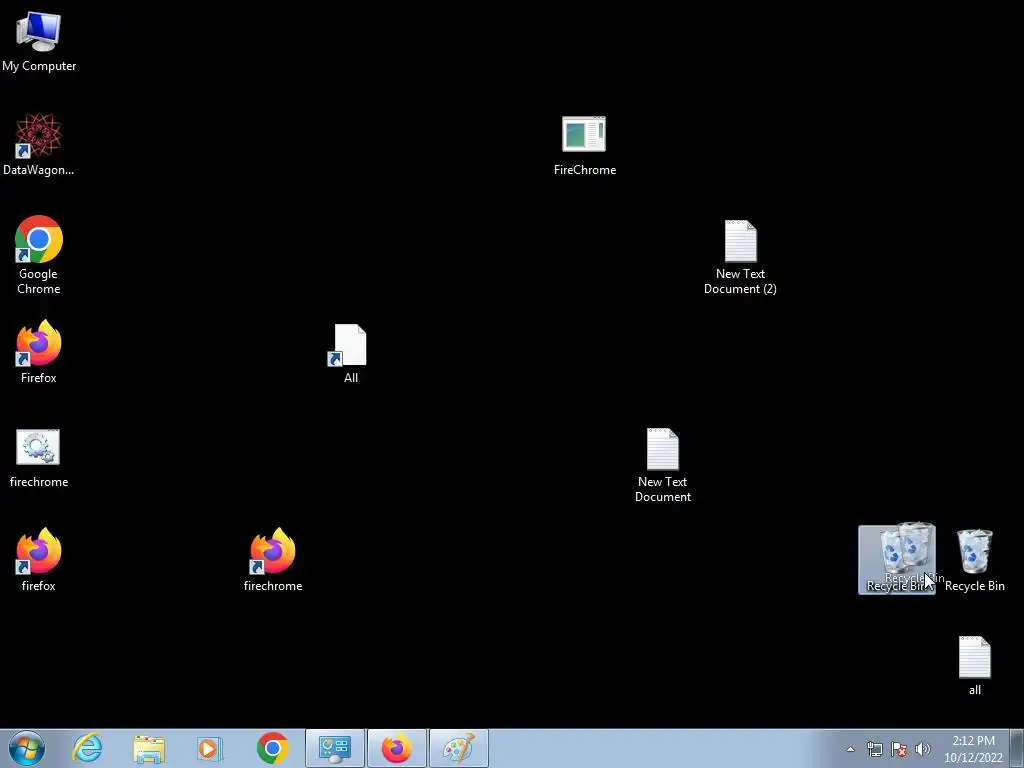Launch Windows Media Player from taskbar
Image resolution: width=1024 pixels, height=768 pixels.
click(x=210, y=748)
